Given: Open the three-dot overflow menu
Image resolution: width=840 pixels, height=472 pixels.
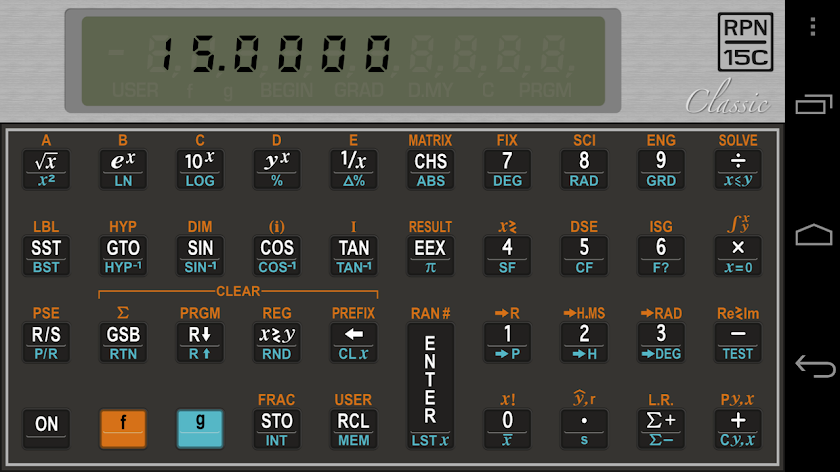Looking at the screenshot, I should coord(813,26).
